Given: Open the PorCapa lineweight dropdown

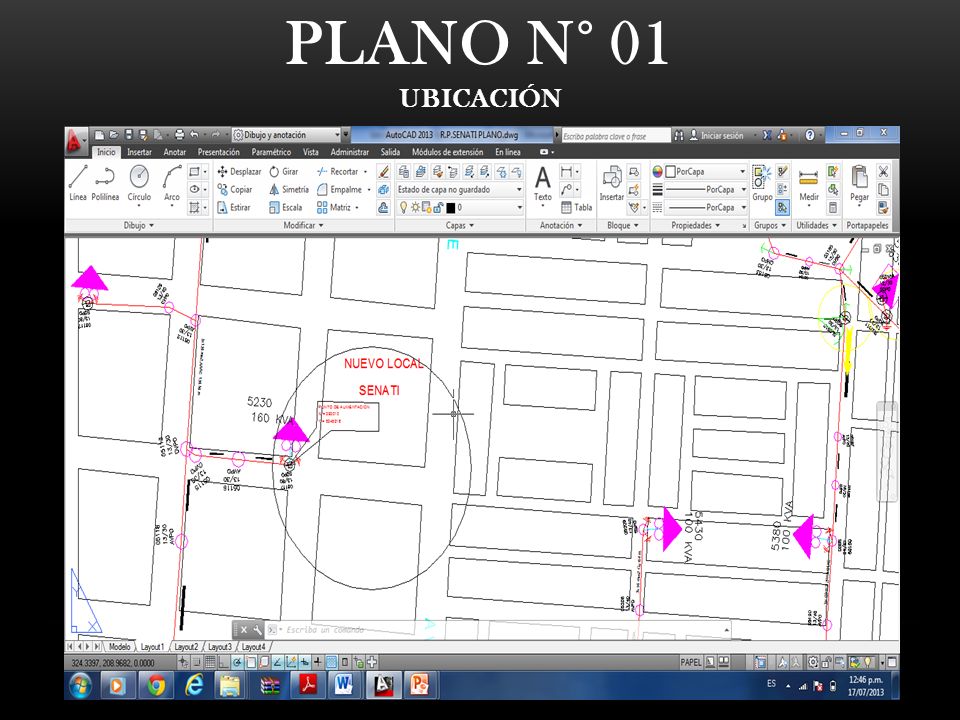Looking at the screenshot, I should pyautogui.click(x=705, y=190).
